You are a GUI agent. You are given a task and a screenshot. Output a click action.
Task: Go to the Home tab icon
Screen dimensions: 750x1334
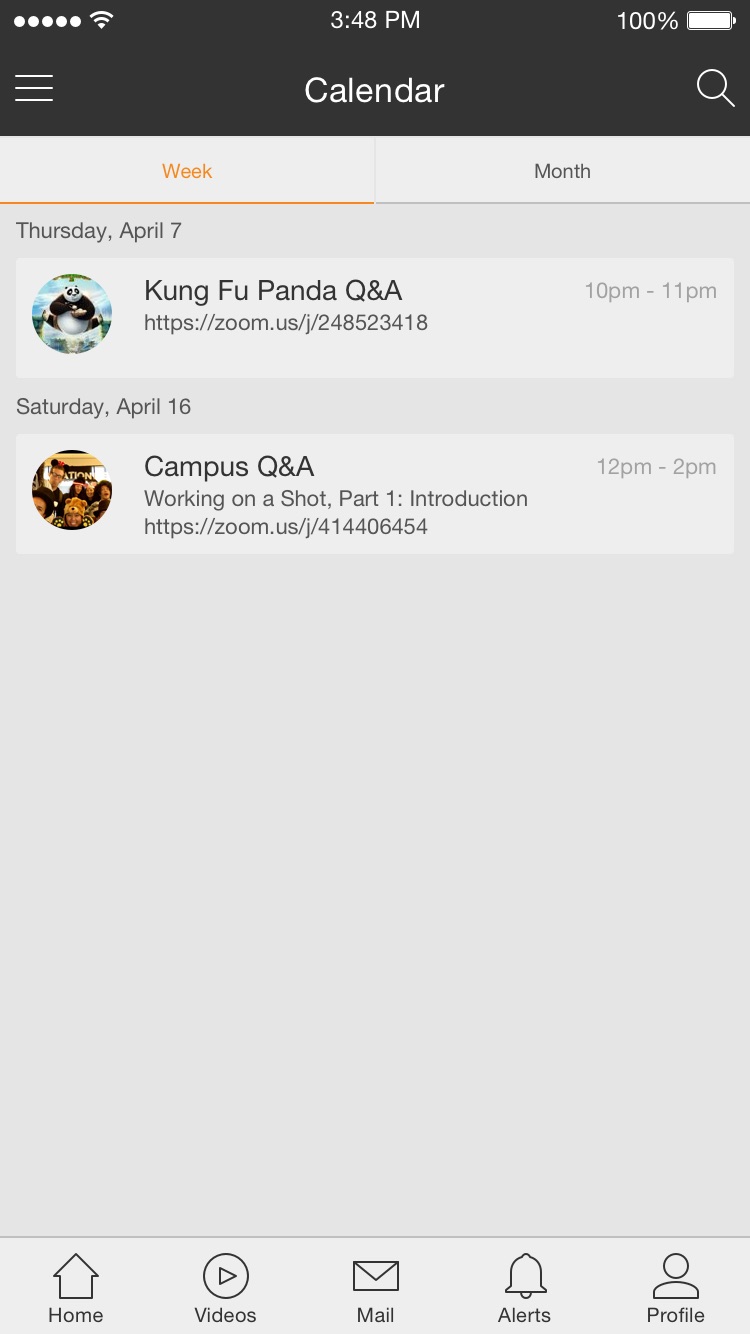(x=76, y=1276)
